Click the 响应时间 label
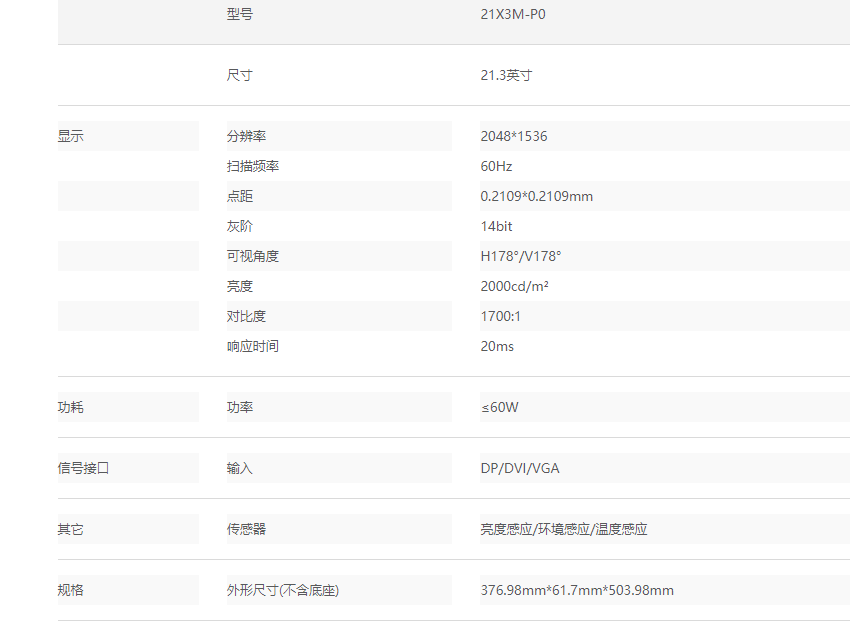Screen dimensions: 850x642 [253, 346]
